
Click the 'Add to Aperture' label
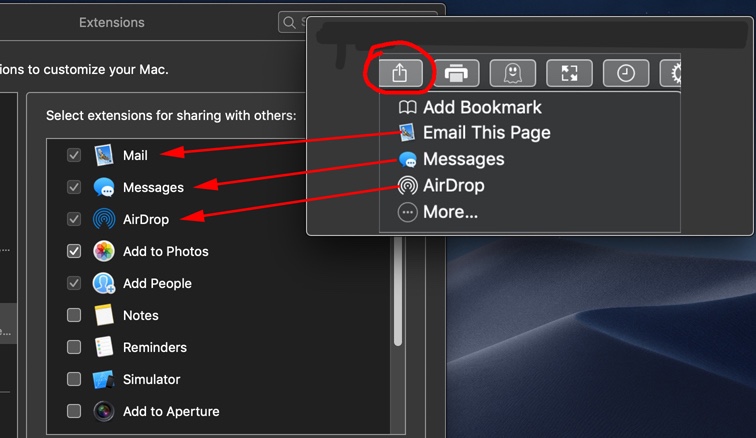point(171,411)
